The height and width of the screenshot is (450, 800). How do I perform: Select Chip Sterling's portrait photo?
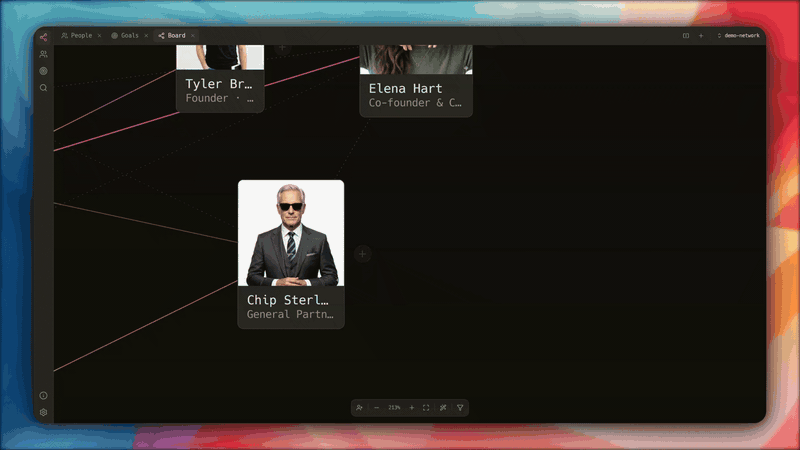click(x=291, y=233)
